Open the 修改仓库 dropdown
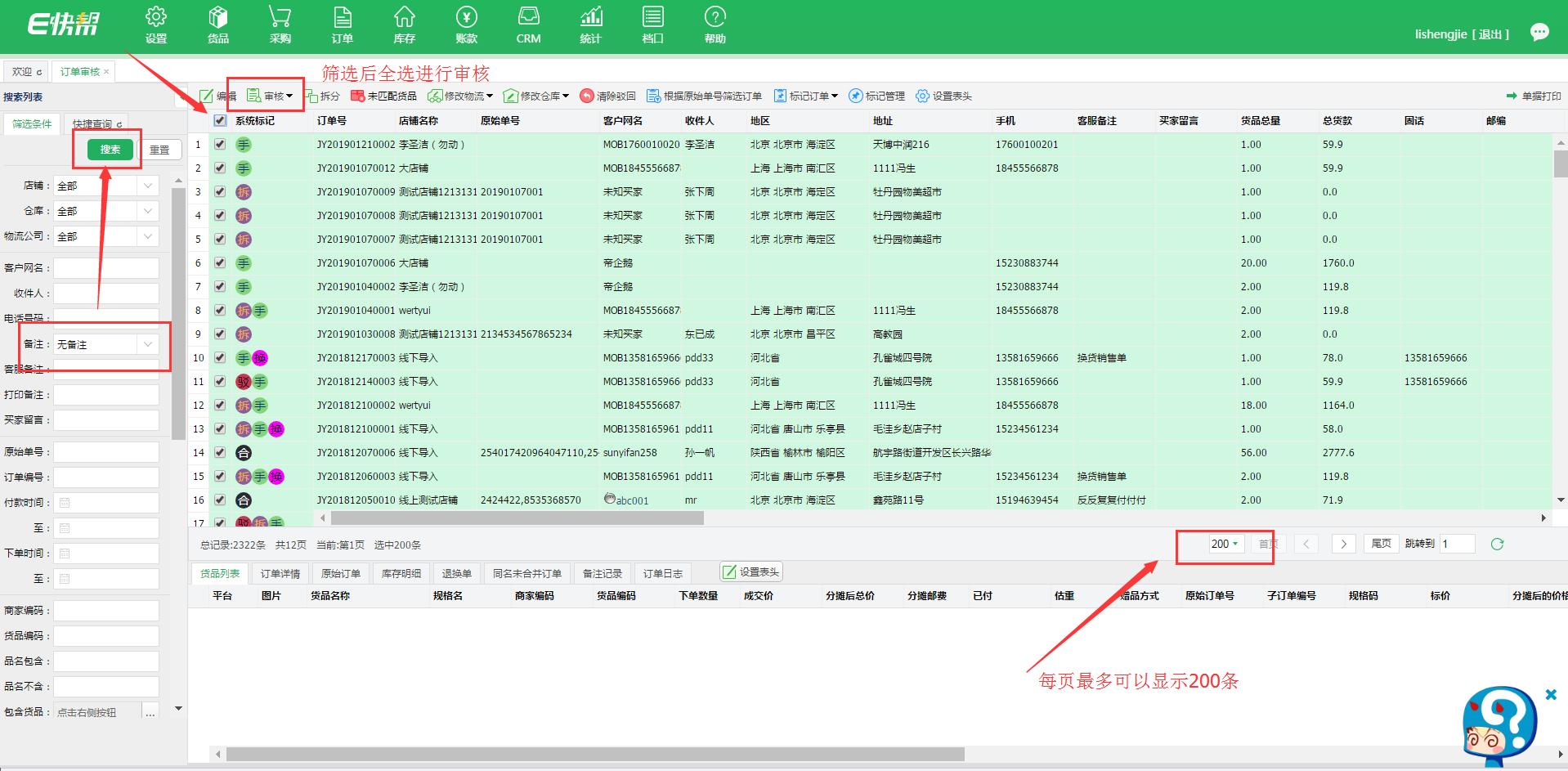1568x771 pixels. (x=536, y=96)
